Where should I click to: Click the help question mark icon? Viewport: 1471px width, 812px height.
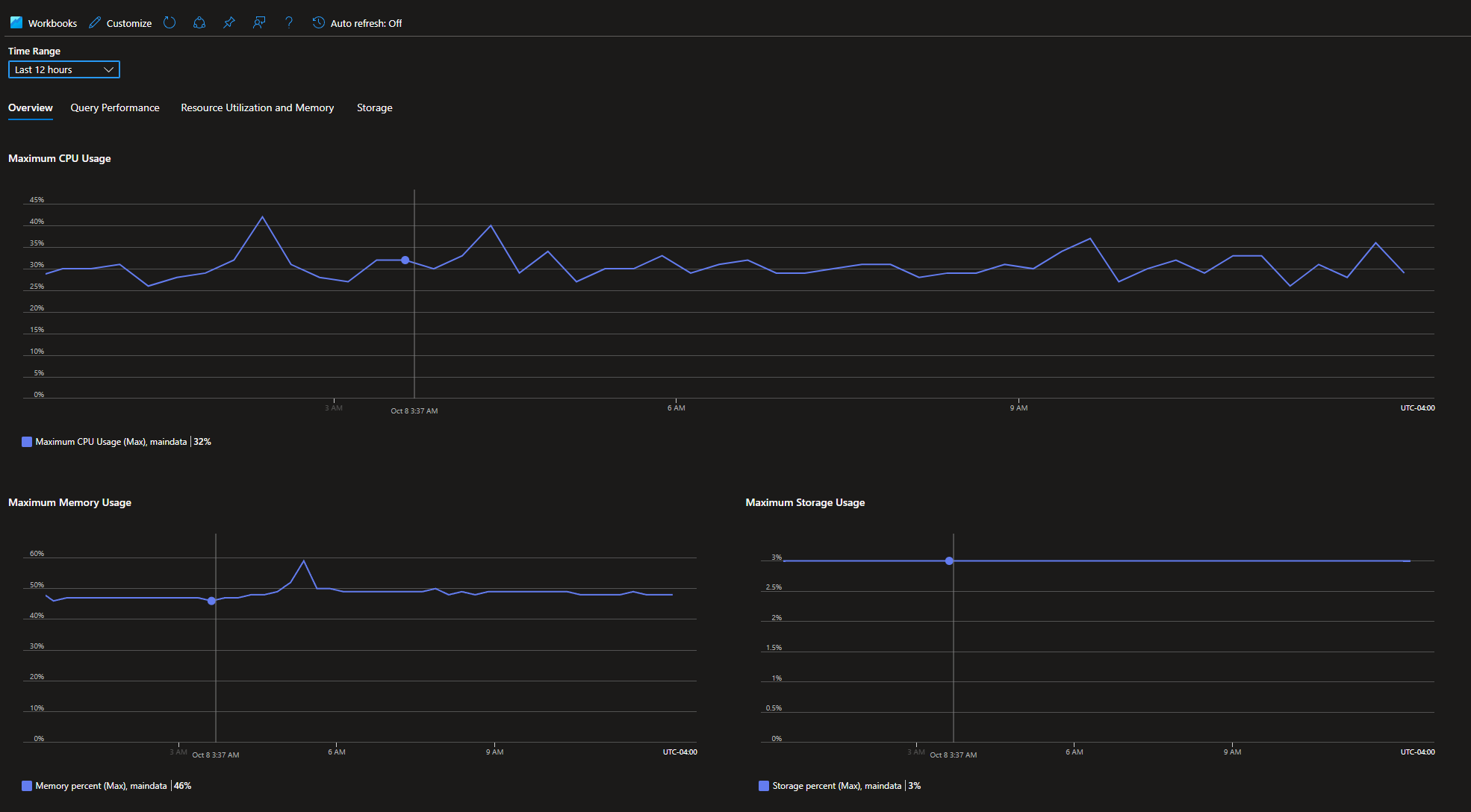click(x=289, y=22)
